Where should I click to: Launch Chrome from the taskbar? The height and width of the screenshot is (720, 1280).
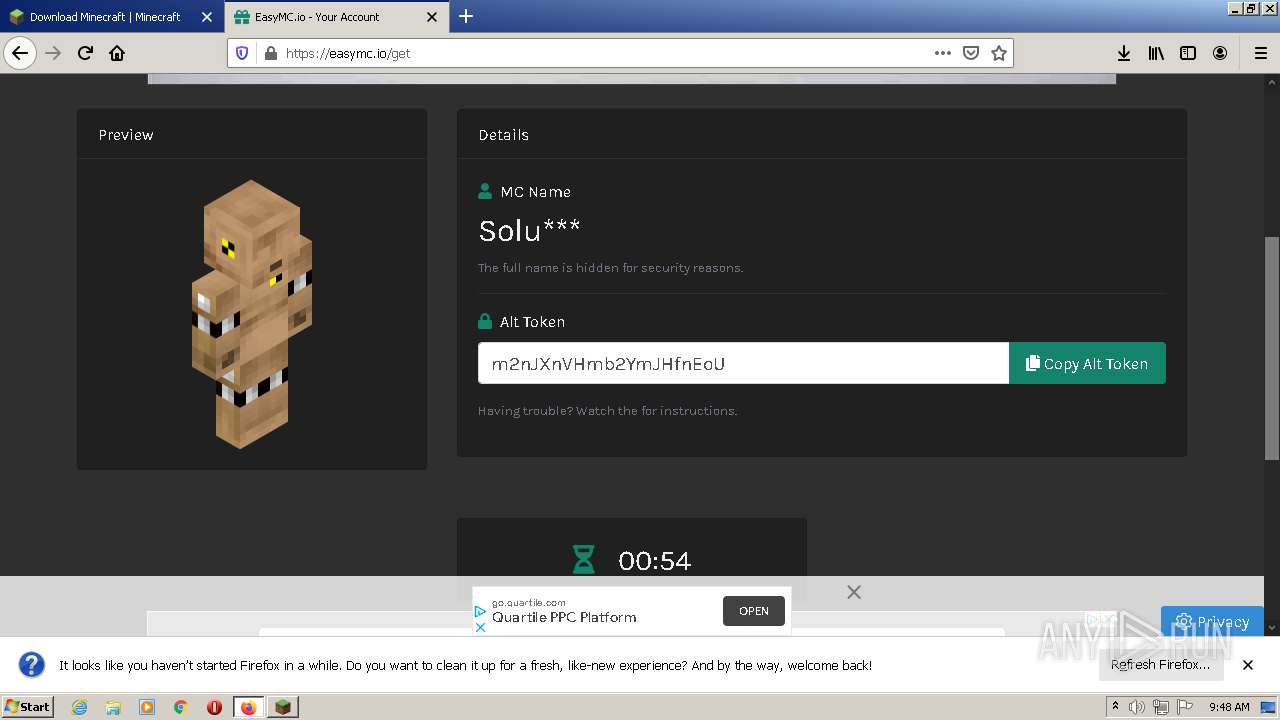pyautogui.click(x=181, y=707)
